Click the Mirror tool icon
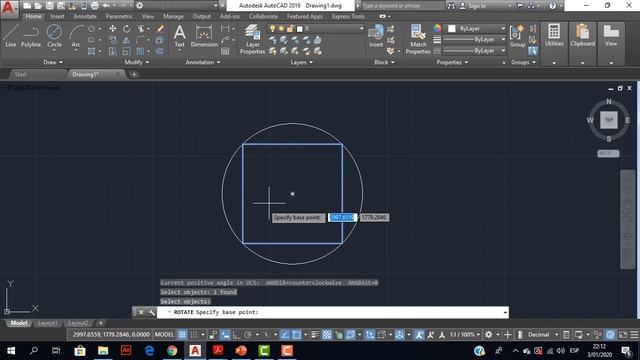This screenshot has width=640, height=360. click(x=127, y=40)
